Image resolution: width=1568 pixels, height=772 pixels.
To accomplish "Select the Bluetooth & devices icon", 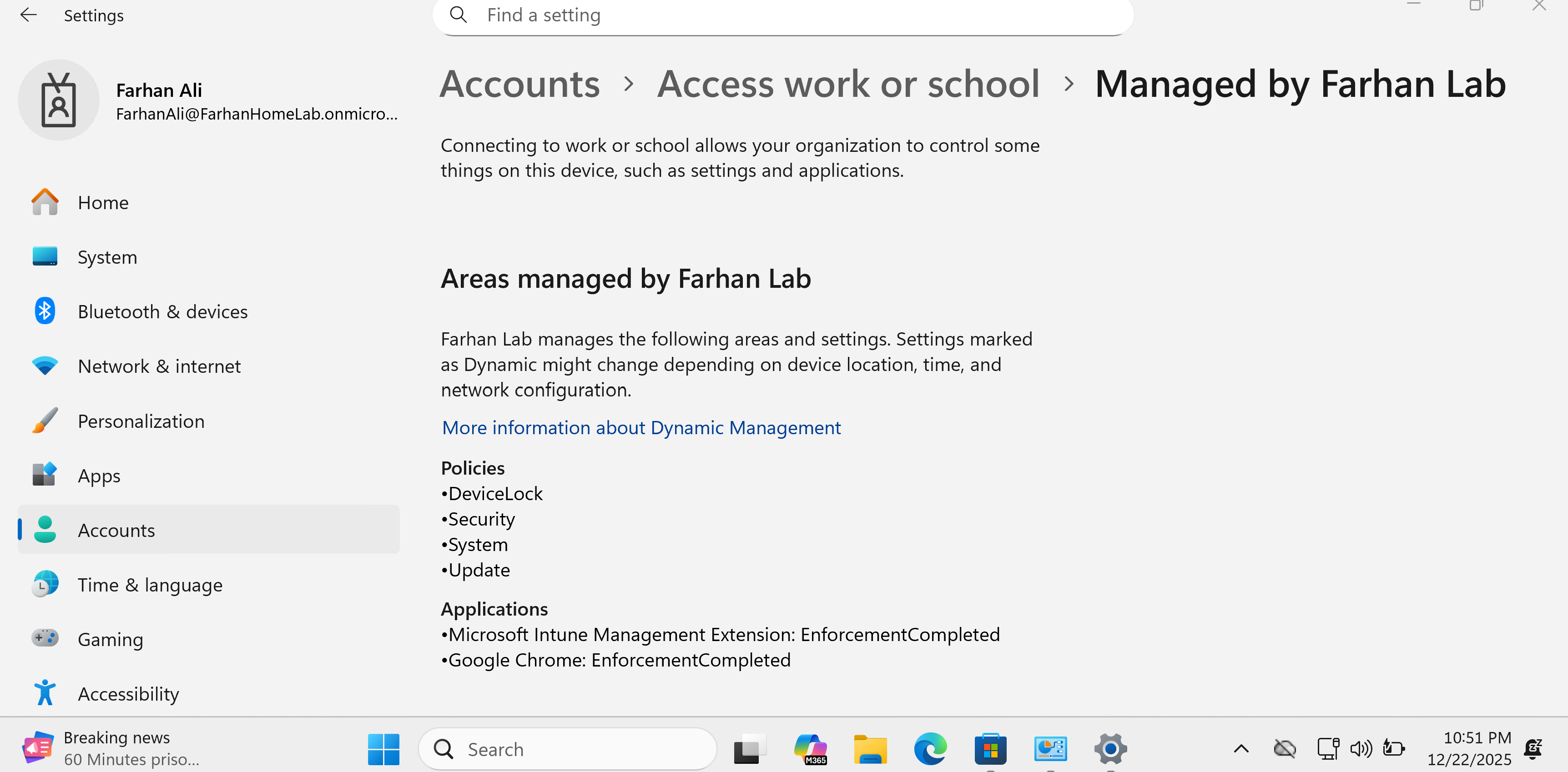I will 45,311.
